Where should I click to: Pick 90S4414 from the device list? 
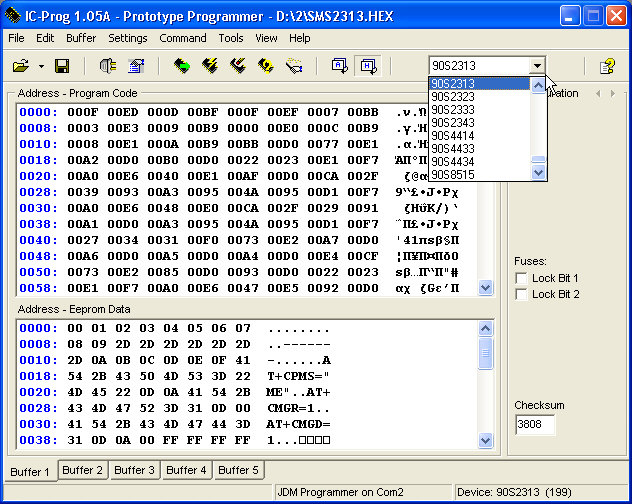480,135
